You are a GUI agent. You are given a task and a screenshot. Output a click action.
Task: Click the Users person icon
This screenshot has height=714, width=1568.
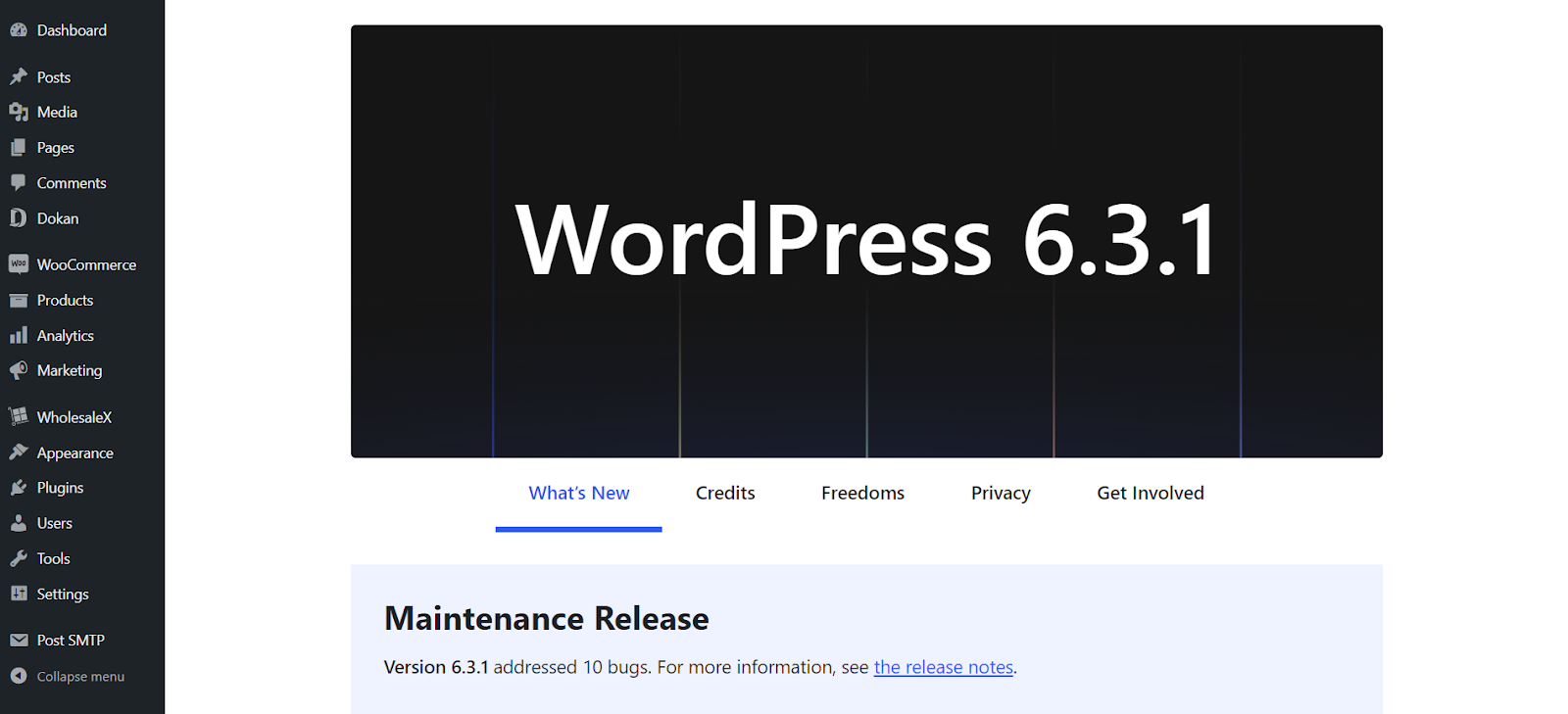point(19,523)
